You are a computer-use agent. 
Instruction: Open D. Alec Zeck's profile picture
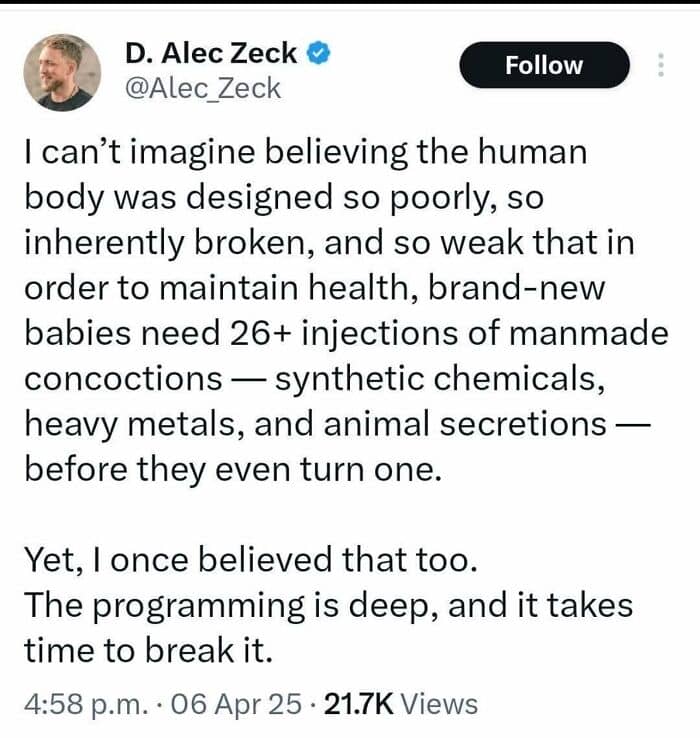point(62,71)
